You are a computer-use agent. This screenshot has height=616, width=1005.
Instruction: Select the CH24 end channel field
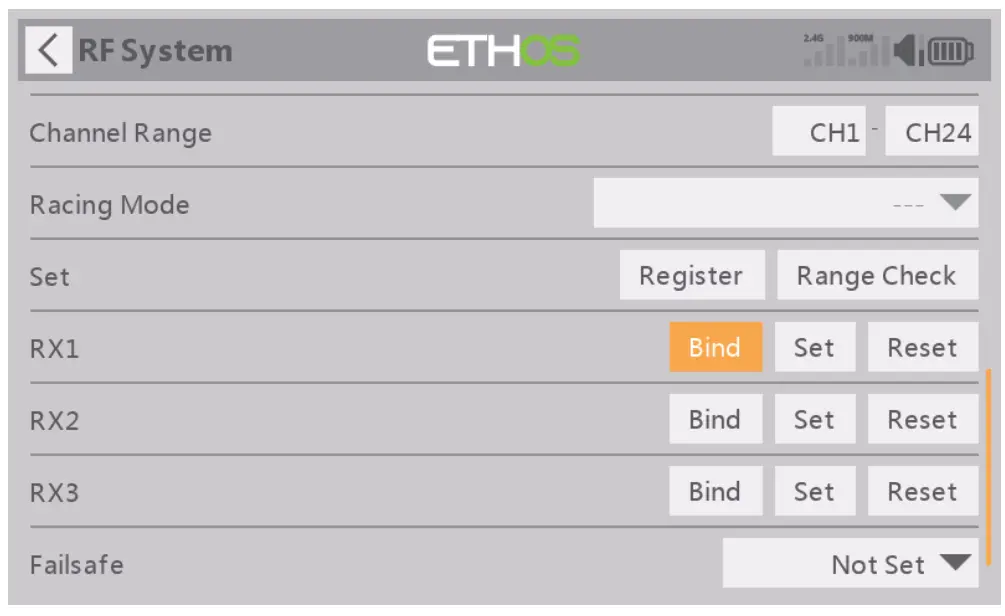932,133
